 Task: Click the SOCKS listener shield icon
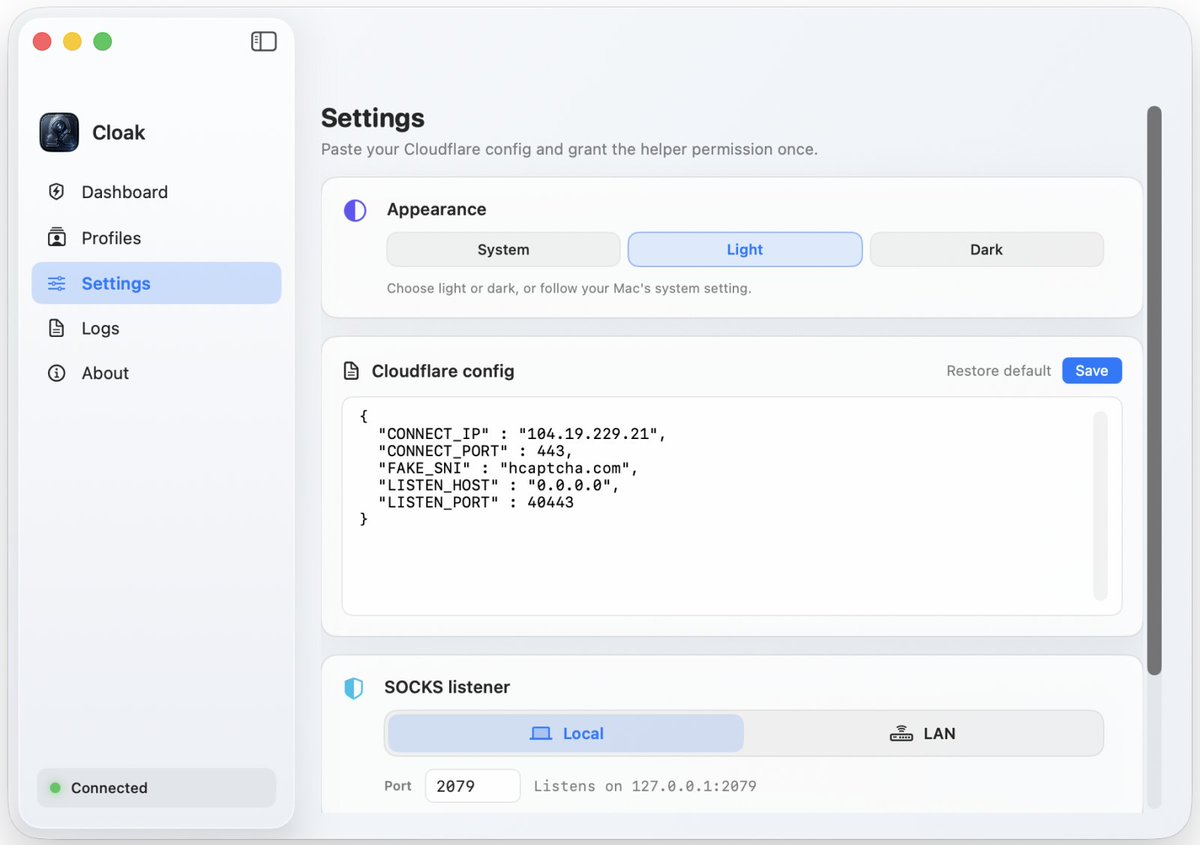click(353, 688)
